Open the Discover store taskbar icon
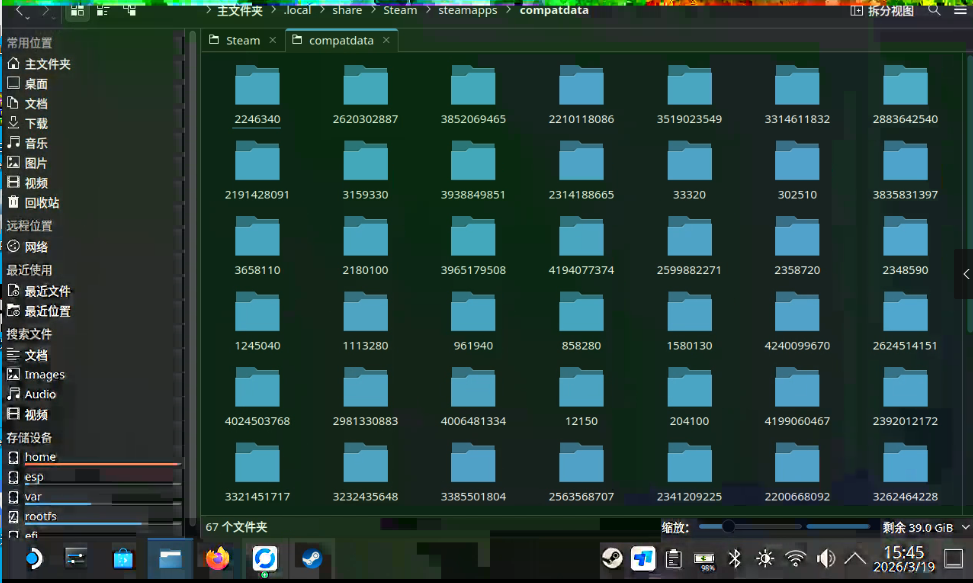This screenshot has height=583, width=973. [x=123, y=558]
